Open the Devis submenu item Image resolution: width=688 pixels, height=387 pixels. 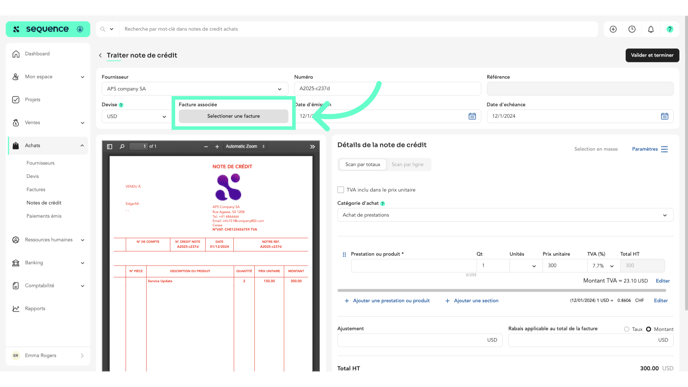click(x=32, y=176)
